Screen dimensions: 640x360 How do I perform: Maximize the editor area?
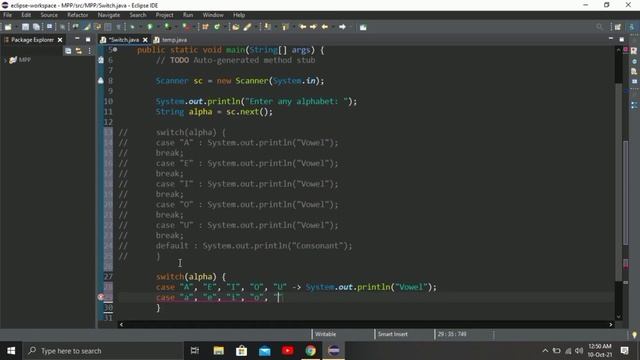click(x=621, y=39)
